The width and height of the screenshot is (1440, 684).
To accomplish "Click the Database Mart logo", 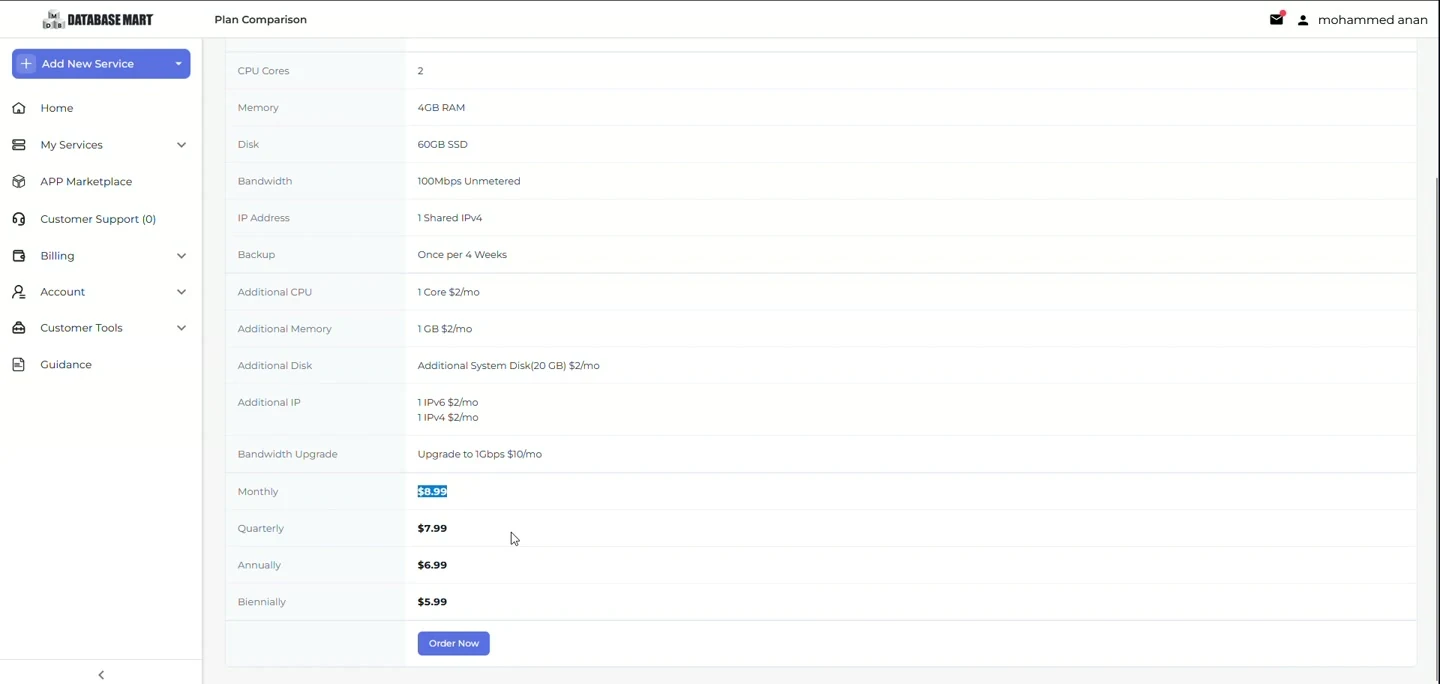I will [98, 20].
